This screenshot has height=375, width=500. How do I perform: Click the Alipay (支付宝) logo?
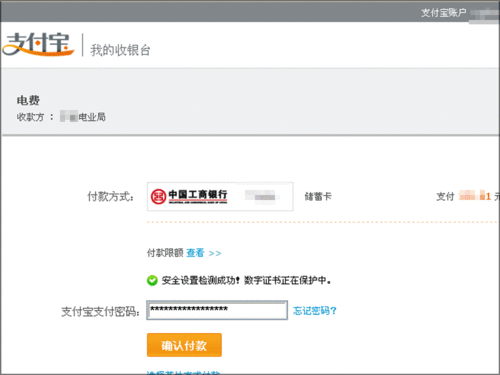click(x=38, y=44)
